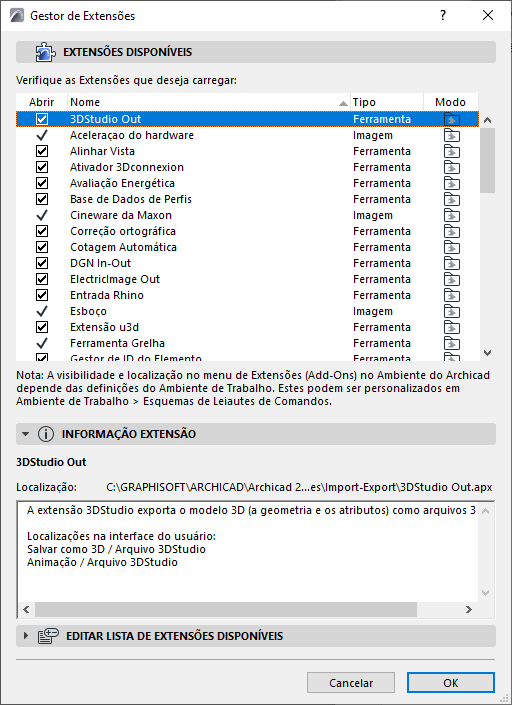Click the 'Animação / Arquivo 3DStudio' line
512x705 pixels.
102,562
